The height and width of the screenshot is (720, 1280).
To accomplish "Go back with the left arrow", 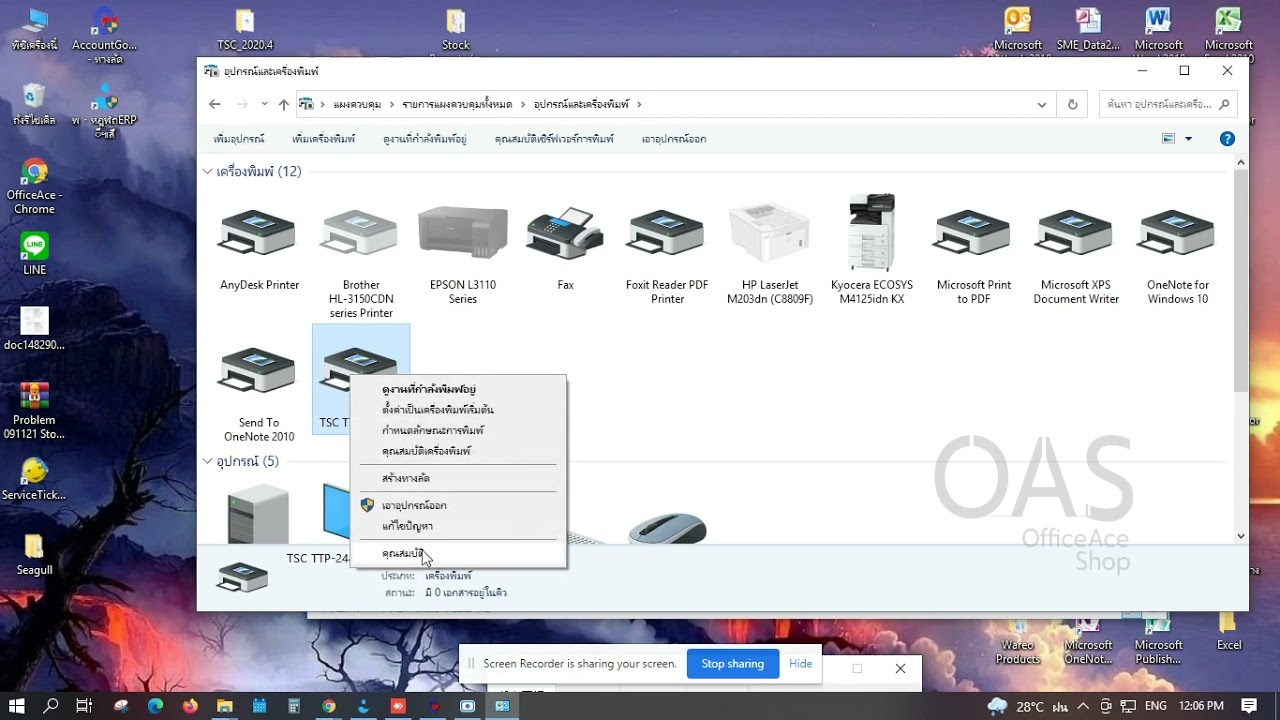I will tap(215, 104).
